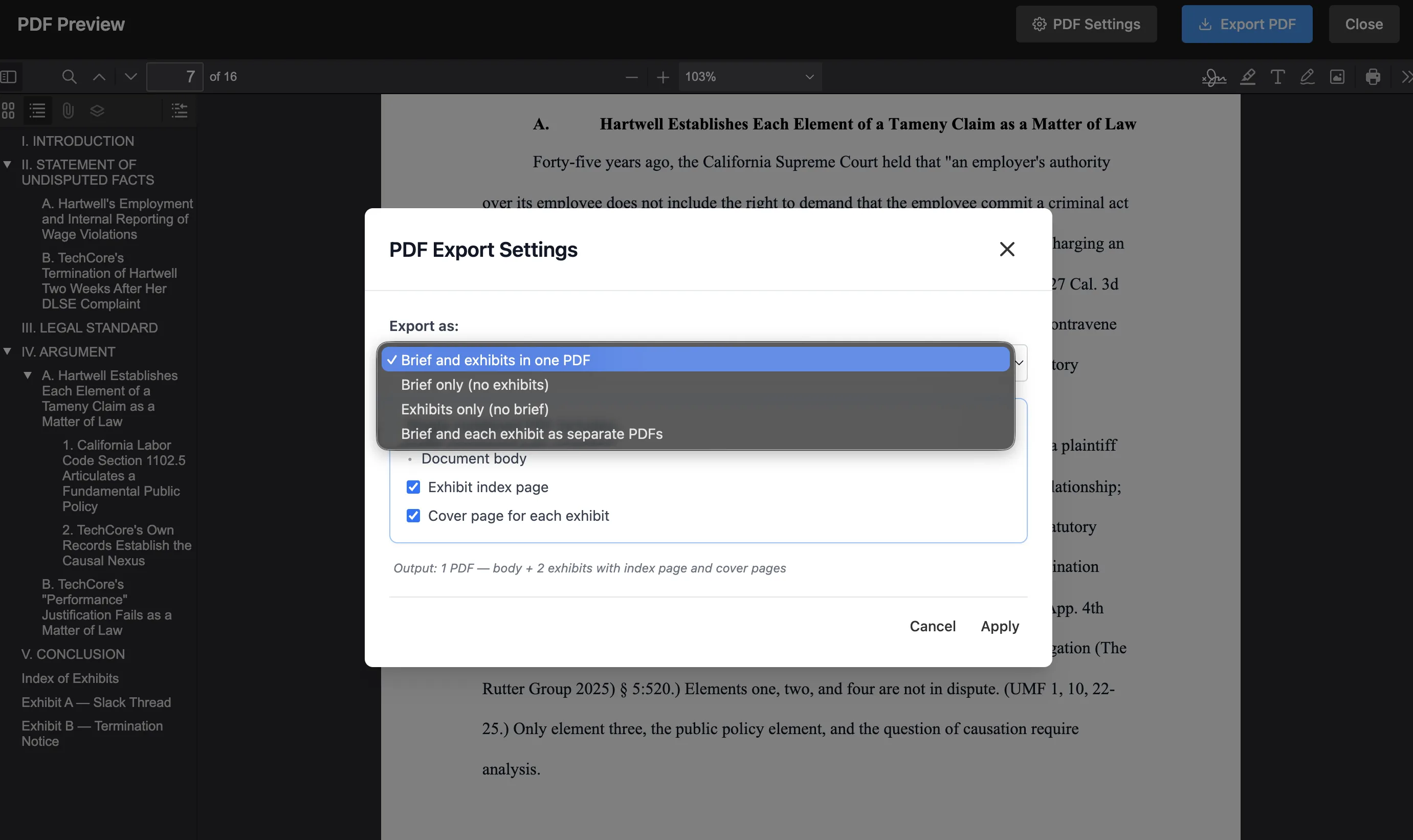Close the PDF Export Settings dialog
The image size is (1413, 840).
point(1007,249)
